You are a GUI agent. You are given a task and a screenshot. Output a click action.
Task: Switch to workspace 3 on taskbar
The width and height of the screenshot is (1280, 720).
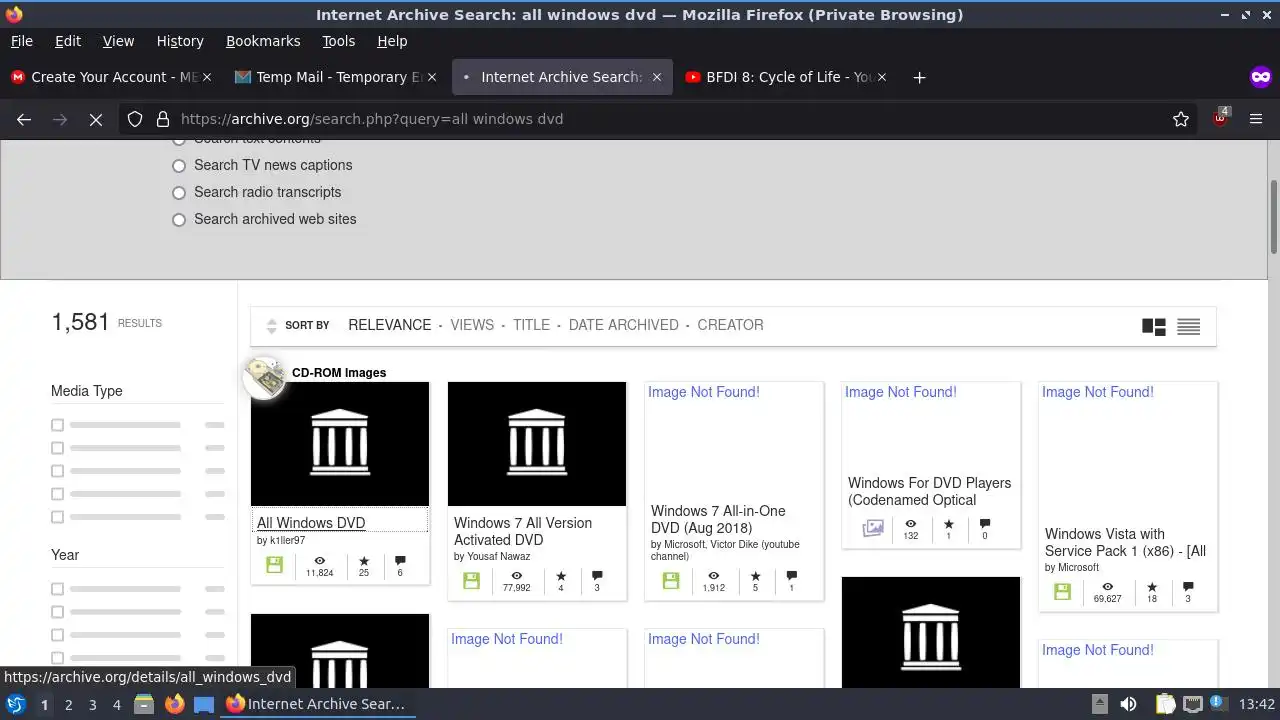(x=92, y=704)
